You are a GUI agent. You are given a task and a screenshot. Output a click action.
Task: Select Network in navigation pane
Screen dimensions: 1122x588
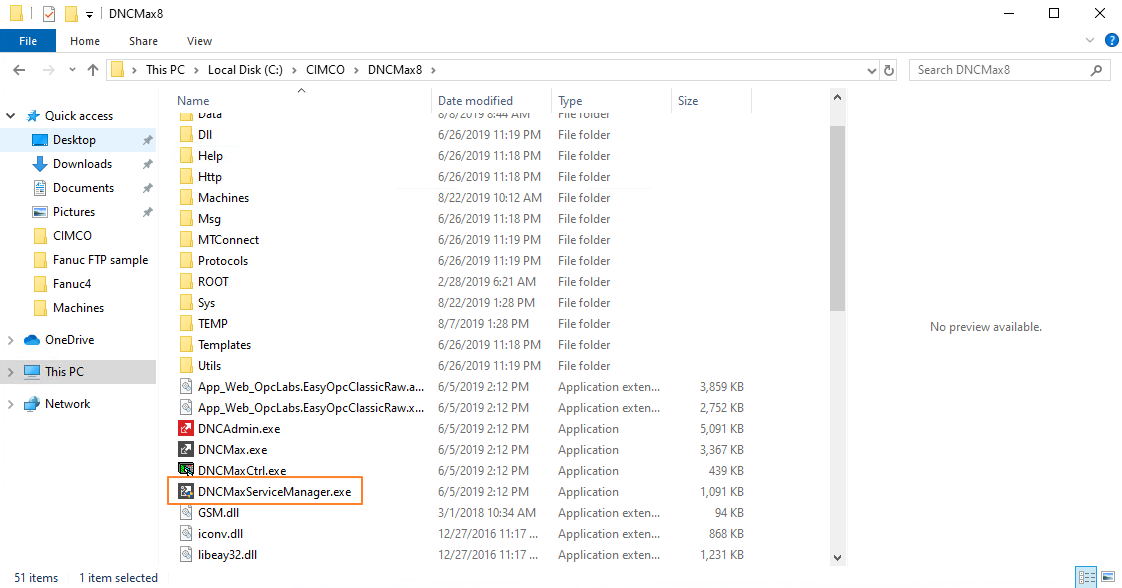pyautogui.click(x=67, y=403)
